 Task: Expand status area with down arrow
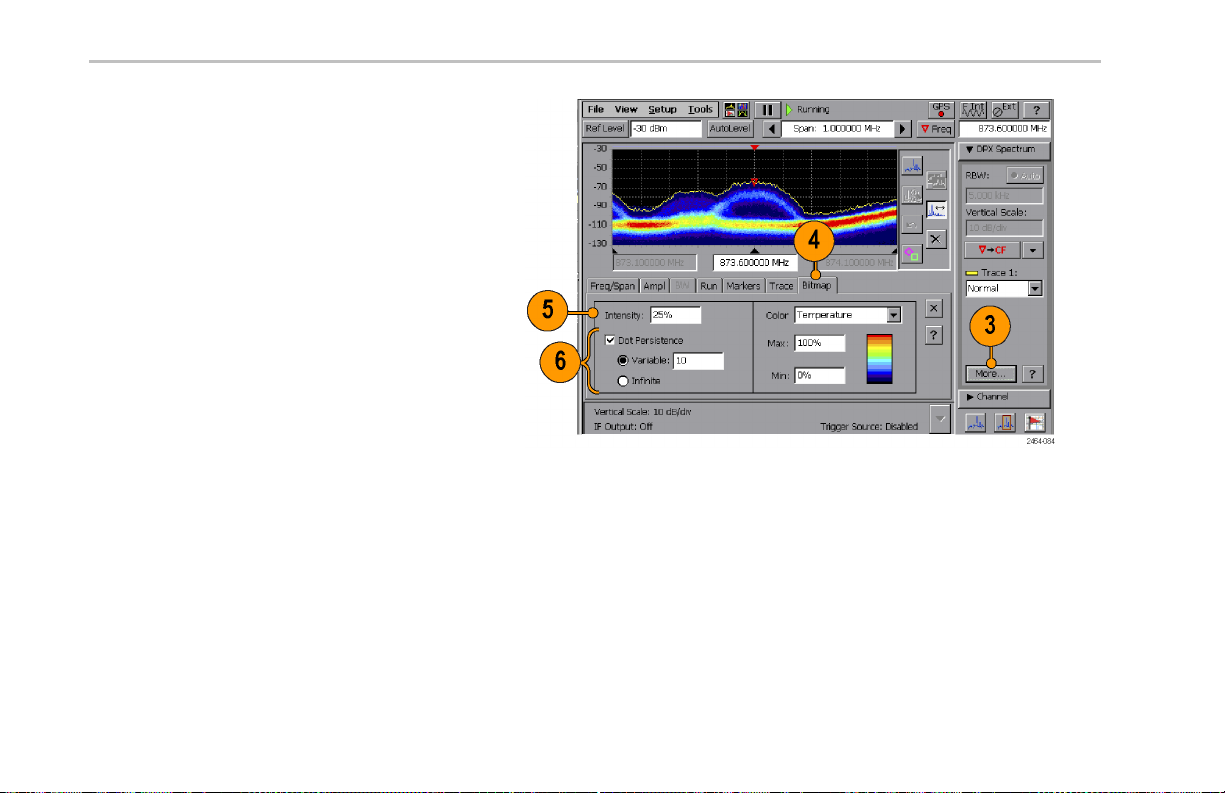coord(938,419)
